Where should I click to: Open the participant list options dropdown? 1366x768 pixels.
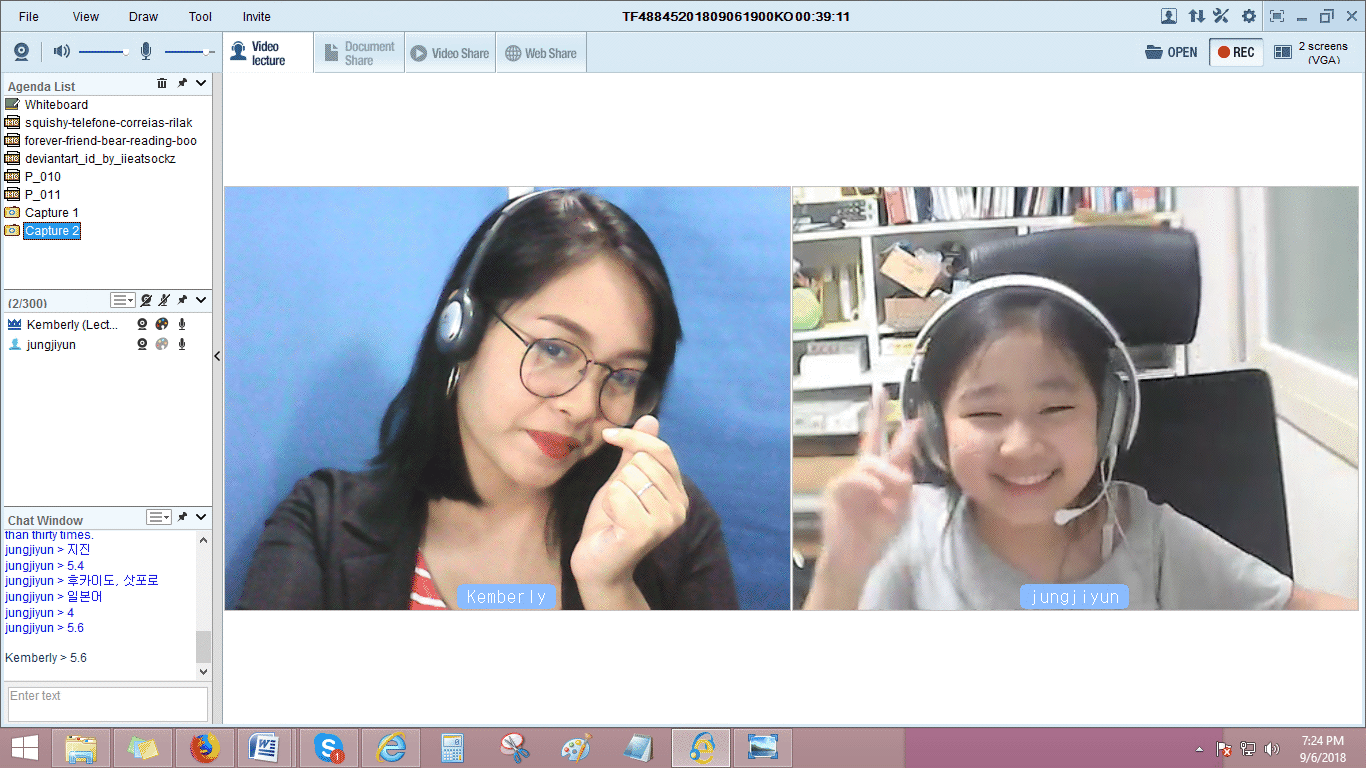[123, 300]
